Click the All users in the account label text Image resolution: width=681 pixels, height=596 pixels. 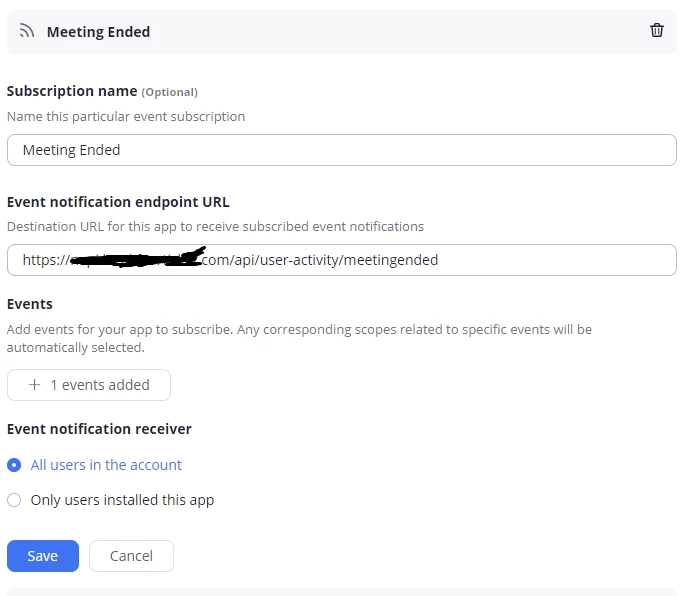pos(106,465)
